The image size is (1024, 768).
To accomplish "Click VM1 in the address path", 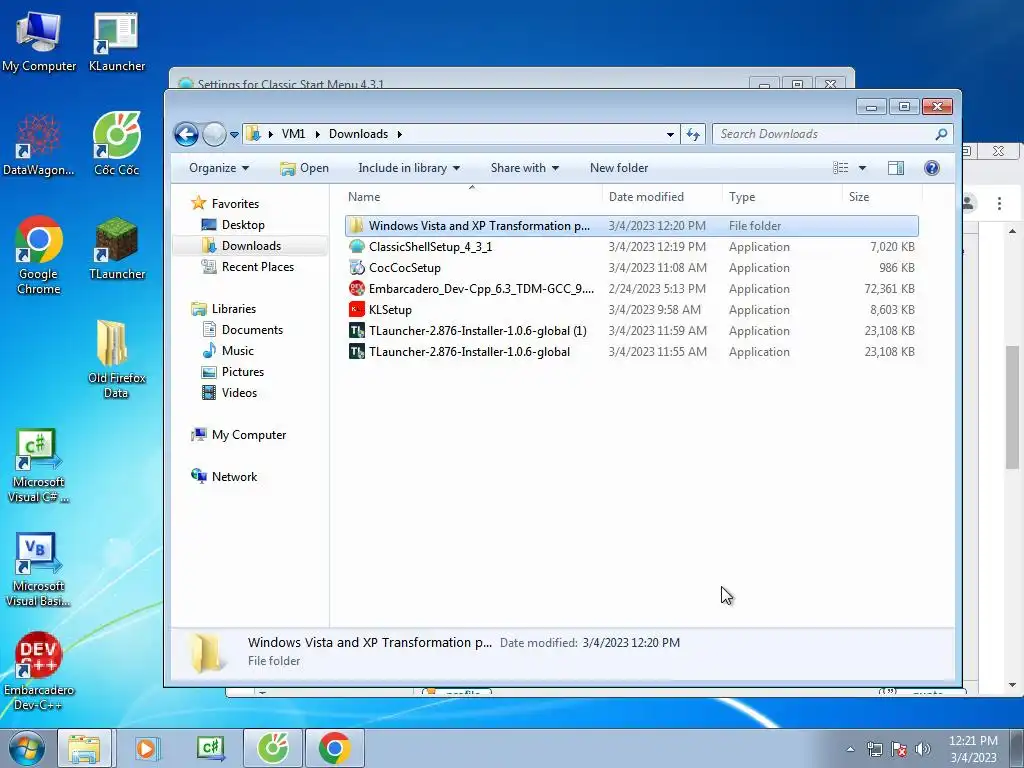I will tap(293, 134).
